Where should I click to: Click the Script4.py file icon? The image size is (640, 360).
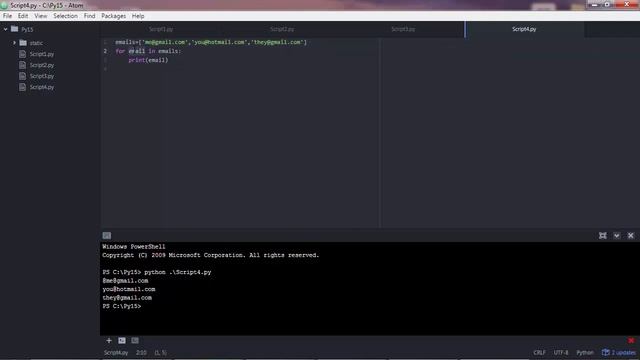23,87
